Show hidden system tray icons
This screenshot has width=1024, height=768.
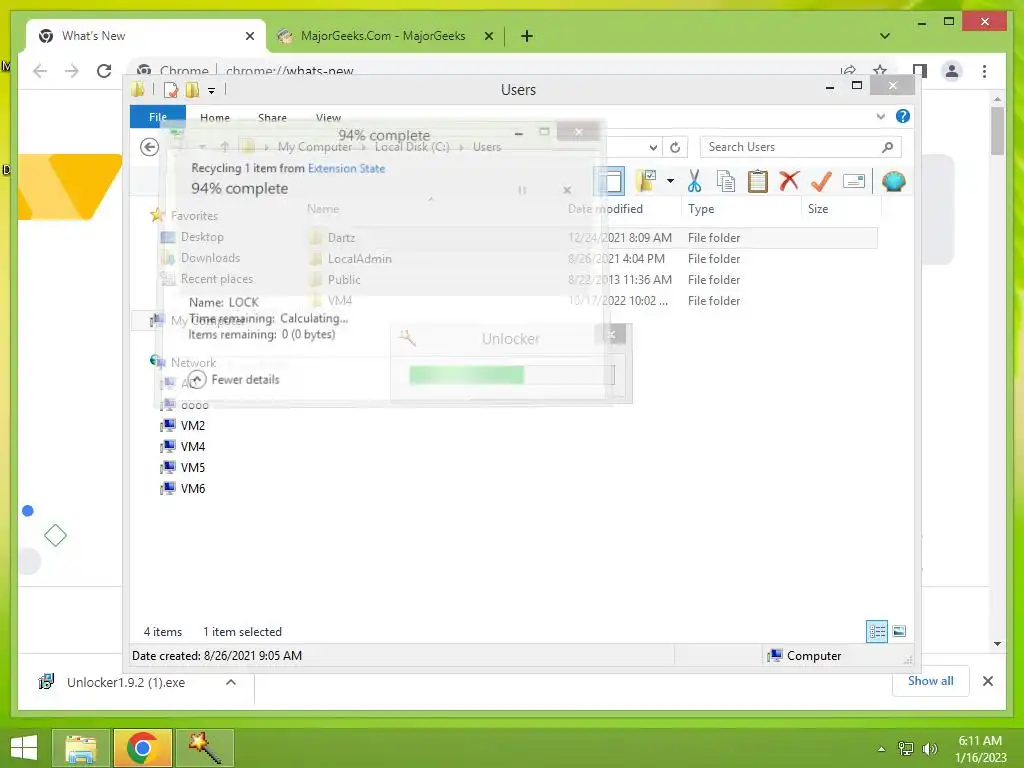coord(882,749)
